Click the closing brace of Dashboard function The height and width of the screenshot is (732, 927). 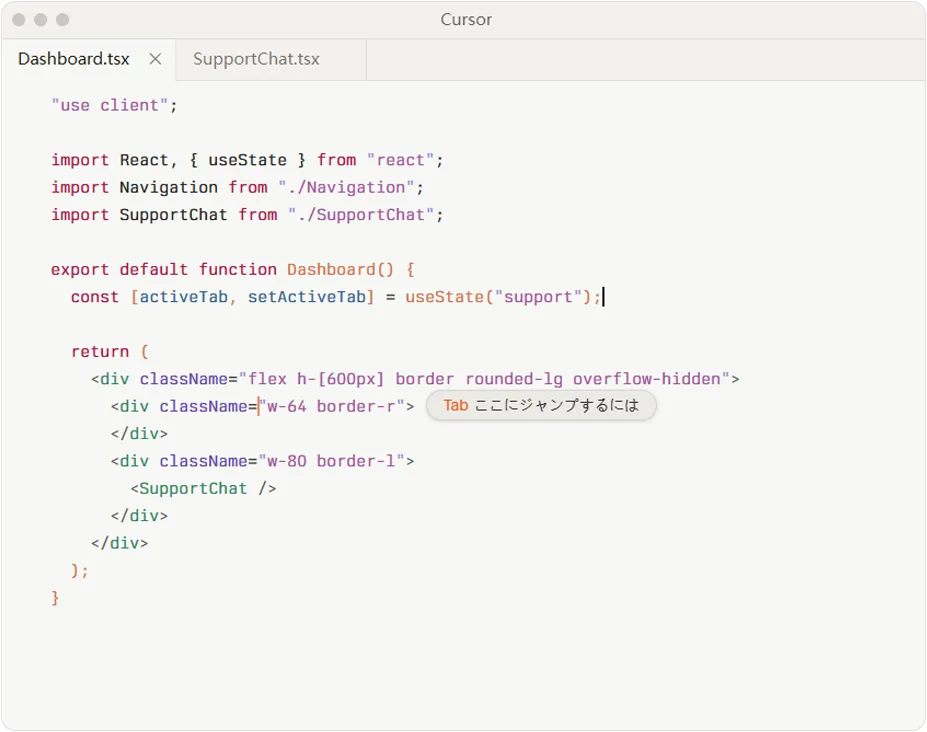55,598
